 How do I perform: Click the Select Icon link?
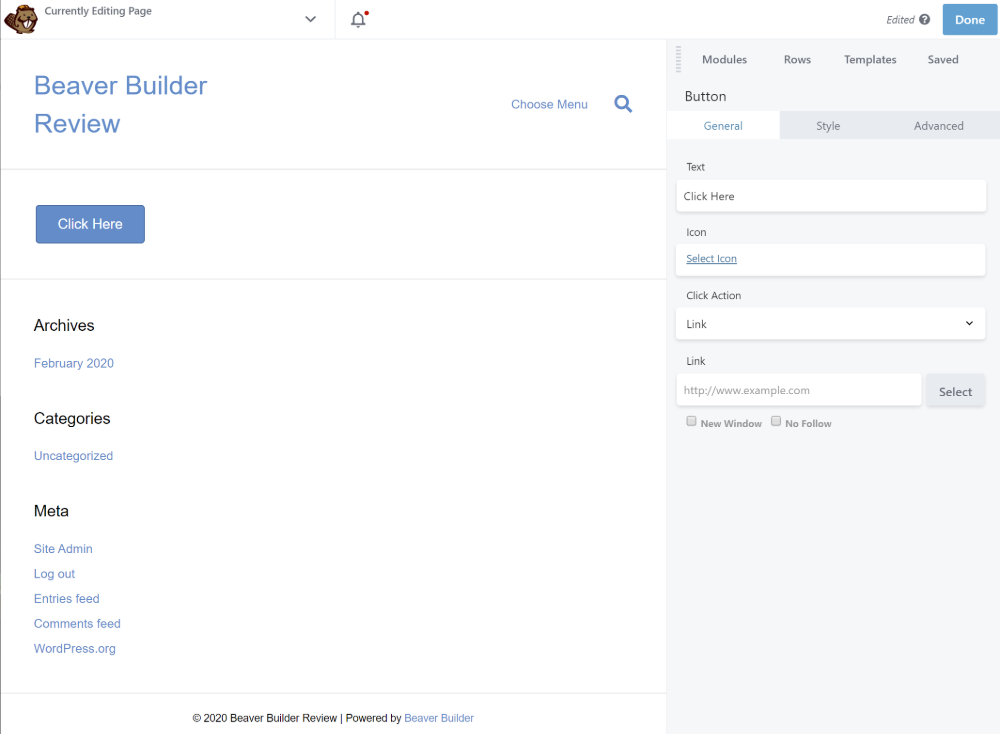pyautogui.click(x=711, y=258)
